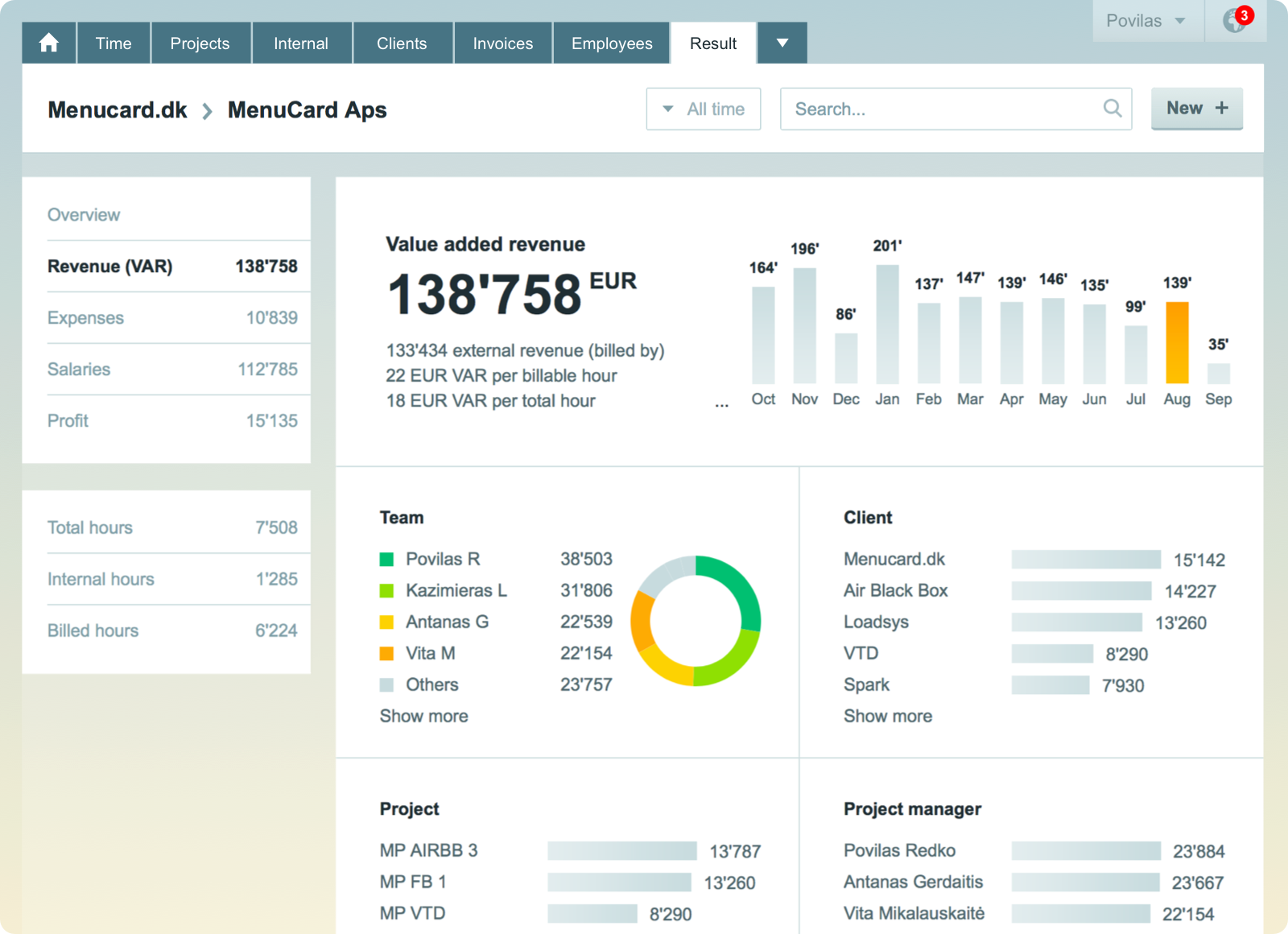Click the search magnifier icon

[1113, 109]
